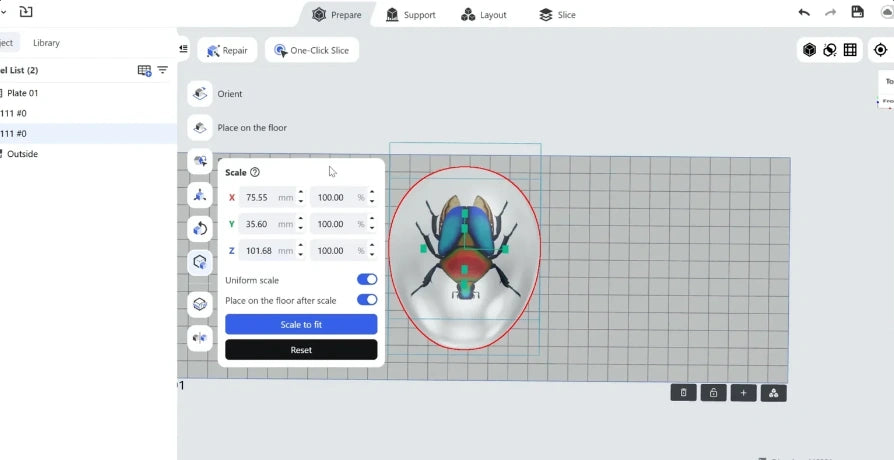The height and width of the screenshot is (460, 894).
Task: Toggle the grid display icon
Action: [x=850, y=50]
